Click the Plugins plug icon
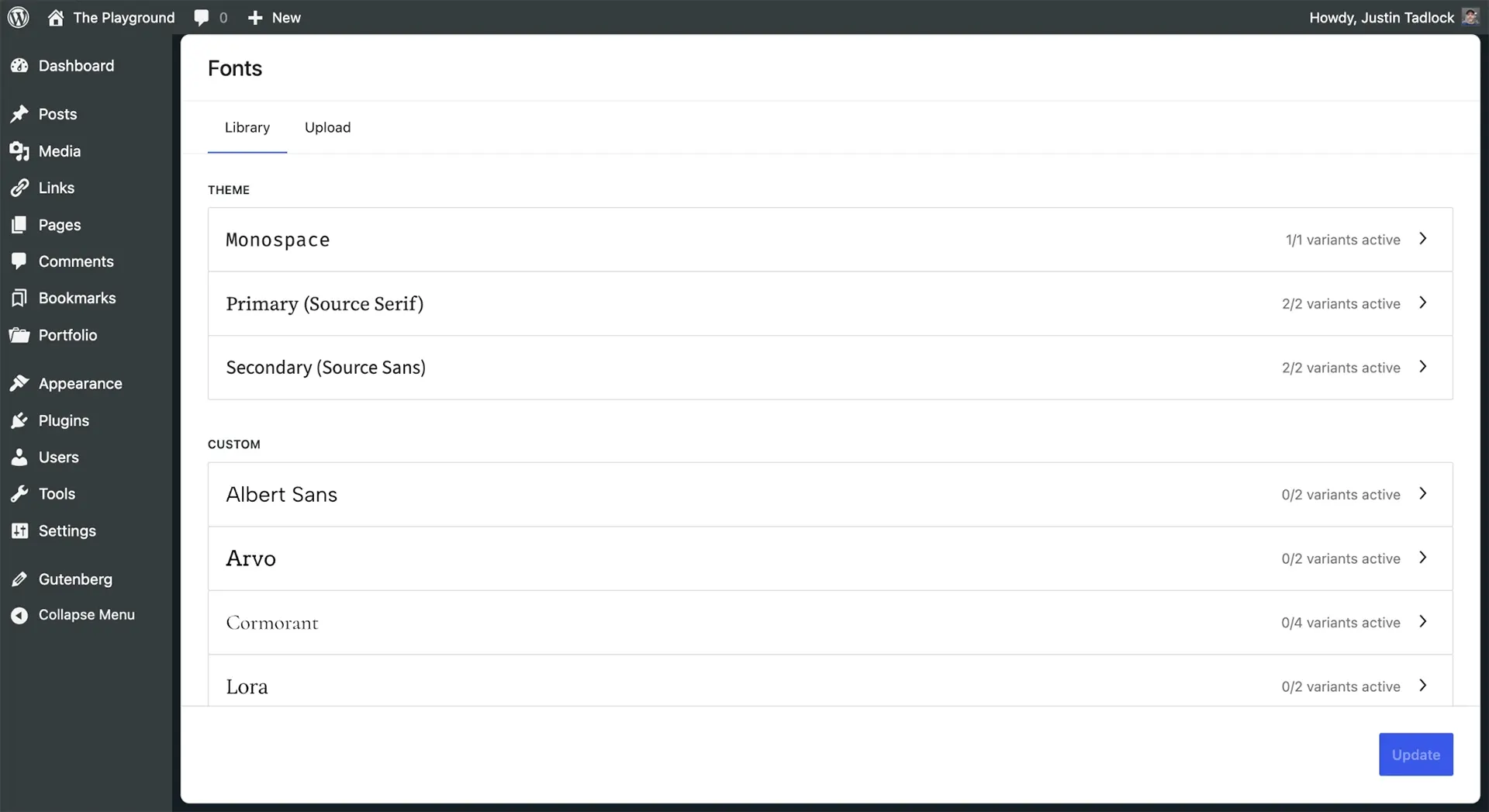 point(19,420)
